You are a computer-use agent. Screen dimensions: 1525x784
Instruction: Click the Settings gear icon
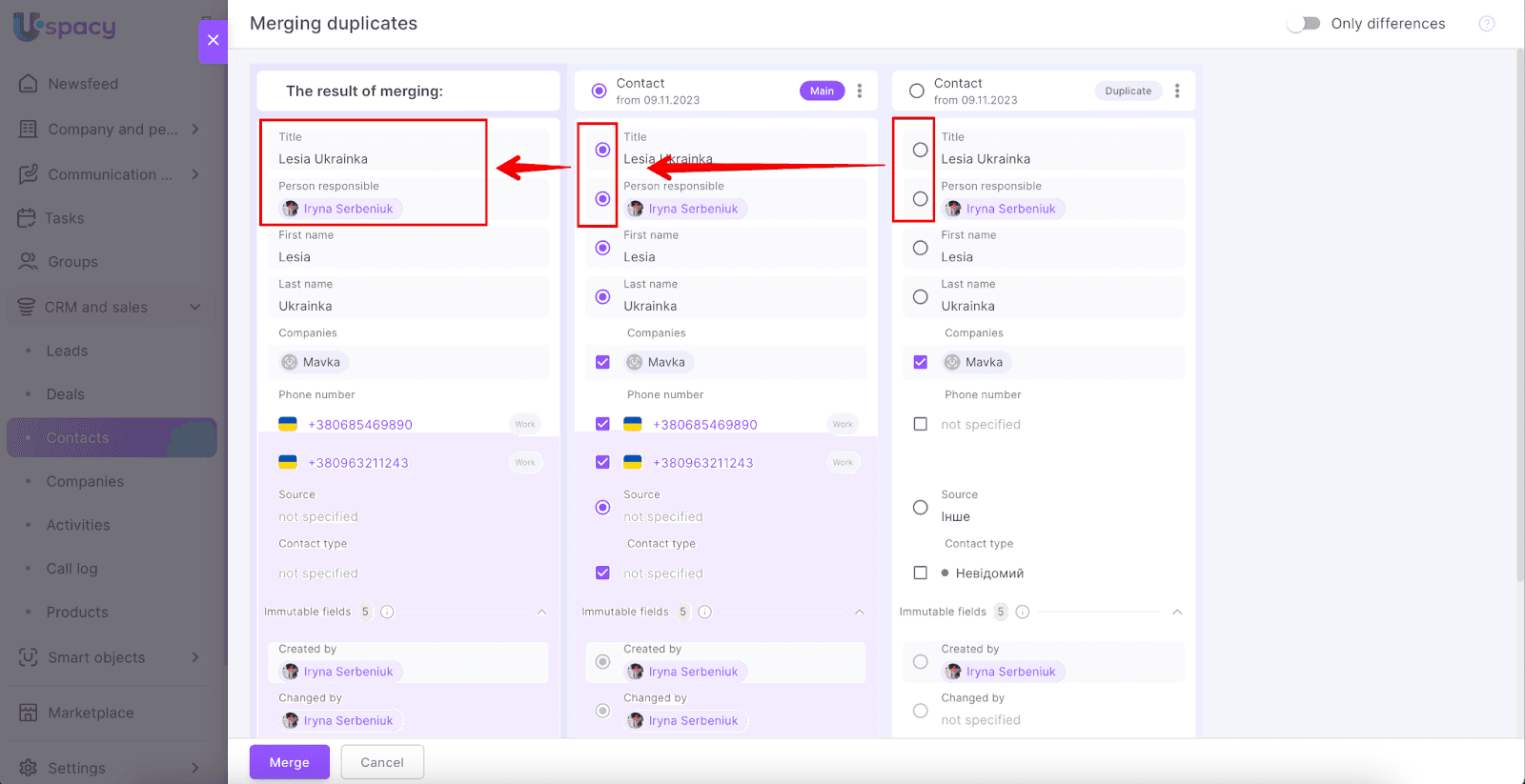pyautogui.click(x=29, y=768)
